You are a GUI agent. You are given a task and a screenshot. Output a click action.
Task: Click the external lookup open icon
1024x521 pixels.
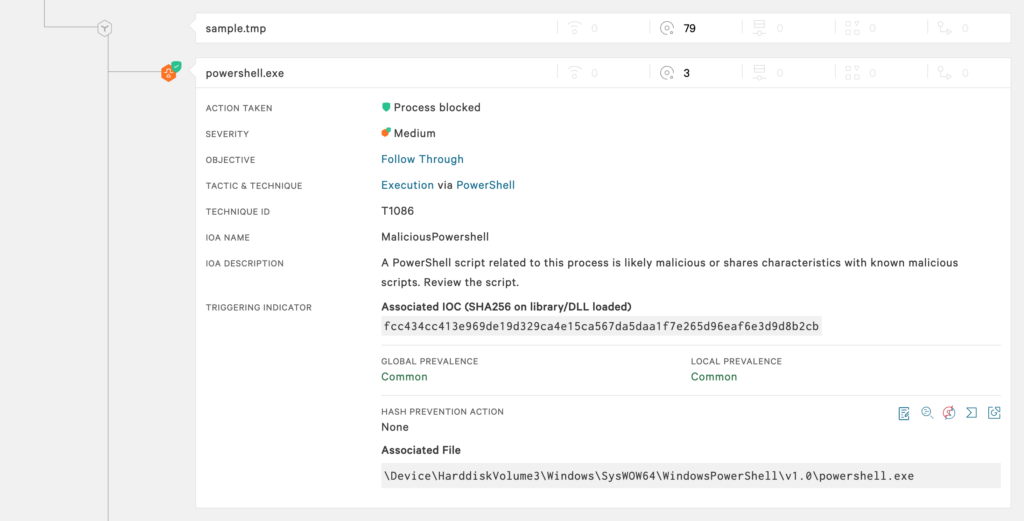[994, 413]
